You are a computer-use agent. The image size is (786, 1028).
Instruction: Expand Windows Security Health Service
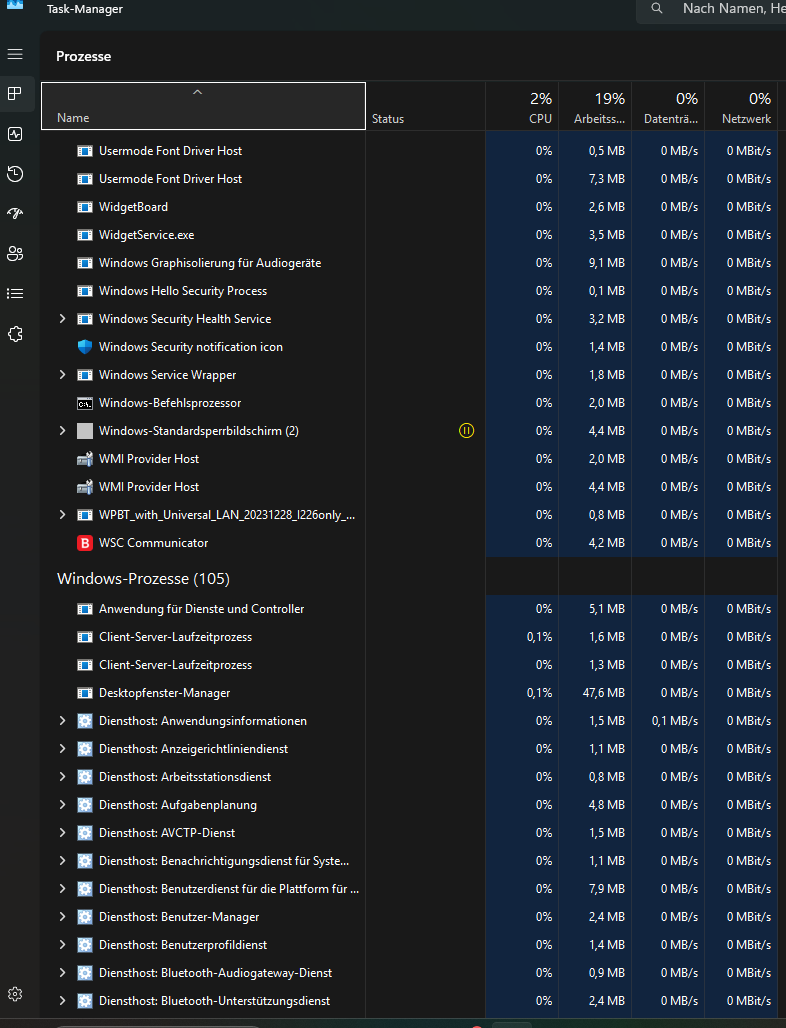62,319
